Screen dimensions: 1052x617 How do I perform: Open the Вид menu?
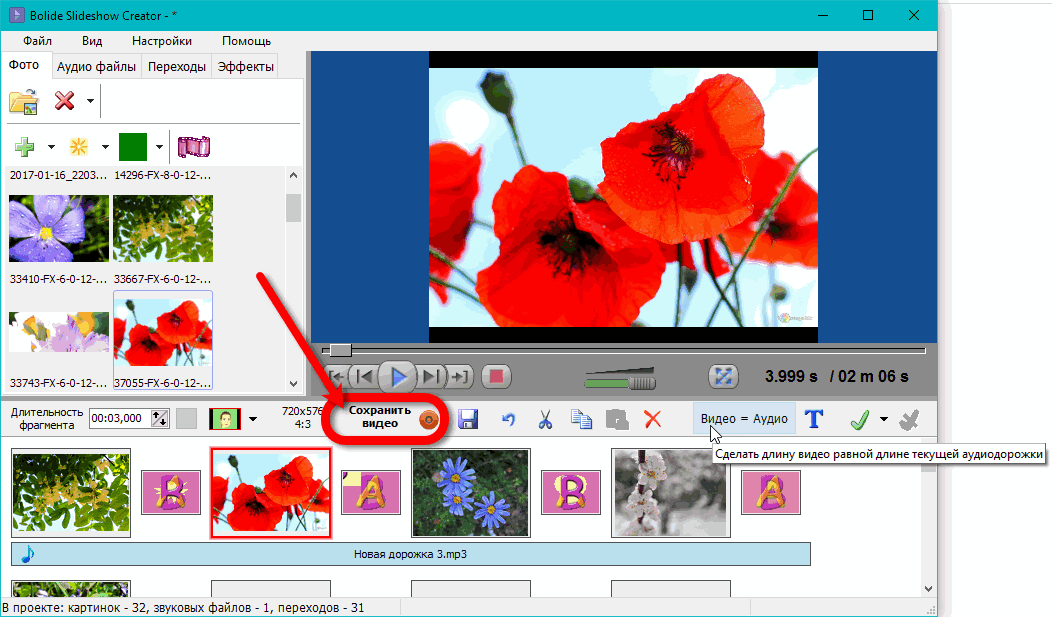(92, 41)
